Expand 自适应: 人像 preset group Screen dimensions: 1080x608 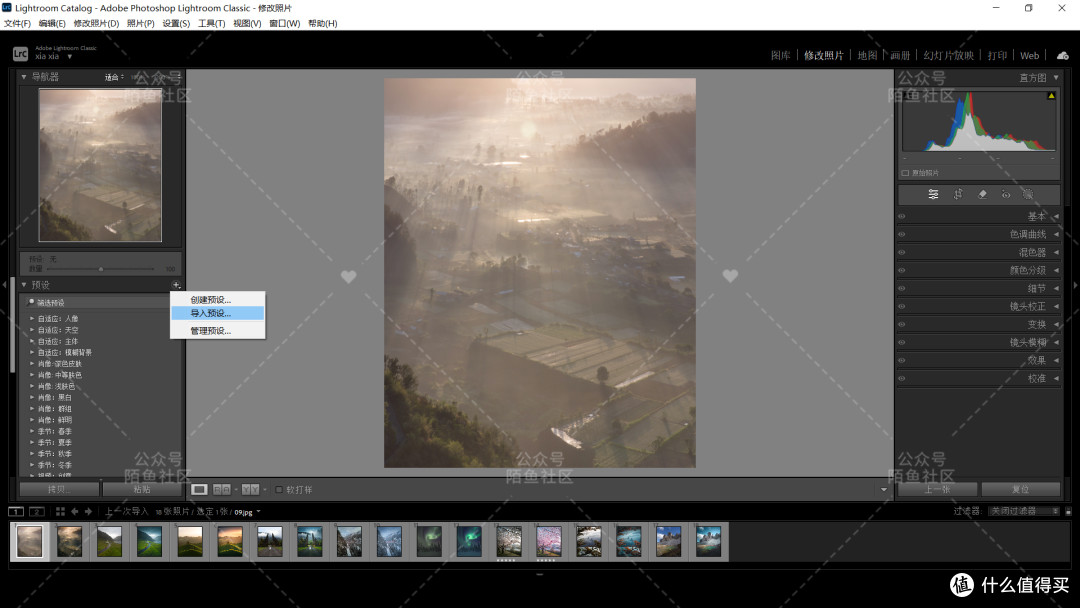[x=32, y=319]
